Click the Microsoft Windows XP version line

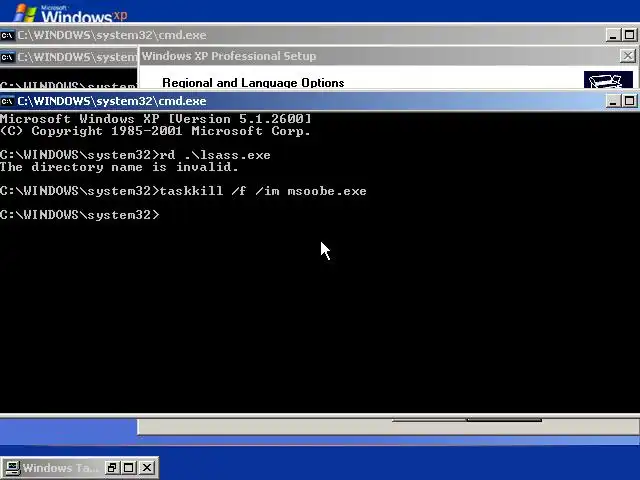[156, 119]
